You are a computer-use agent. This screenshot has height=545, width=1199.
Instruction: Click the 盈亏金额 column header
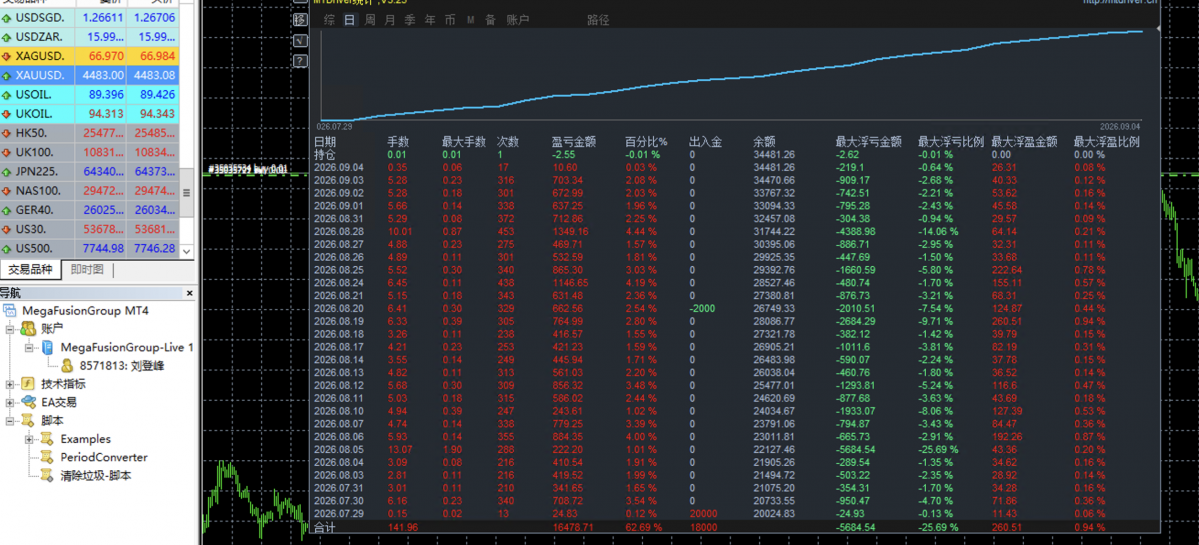pos(574,141)
